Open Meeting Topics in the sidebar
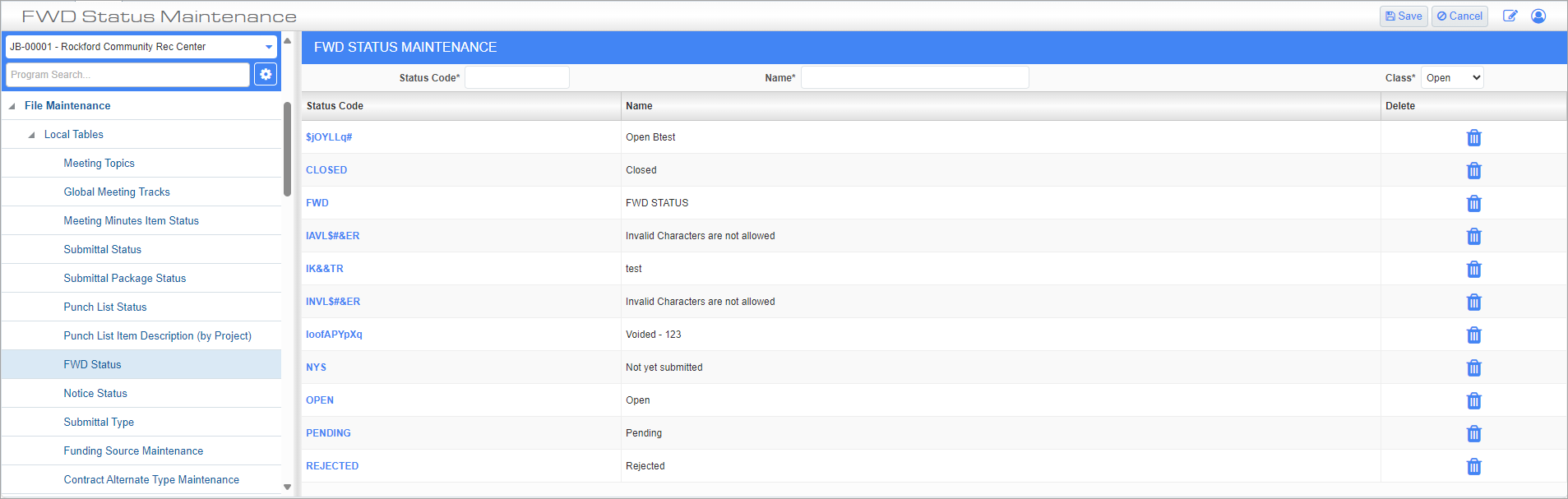Viewport: 1568px width, 499px height. tap(99, 163)
